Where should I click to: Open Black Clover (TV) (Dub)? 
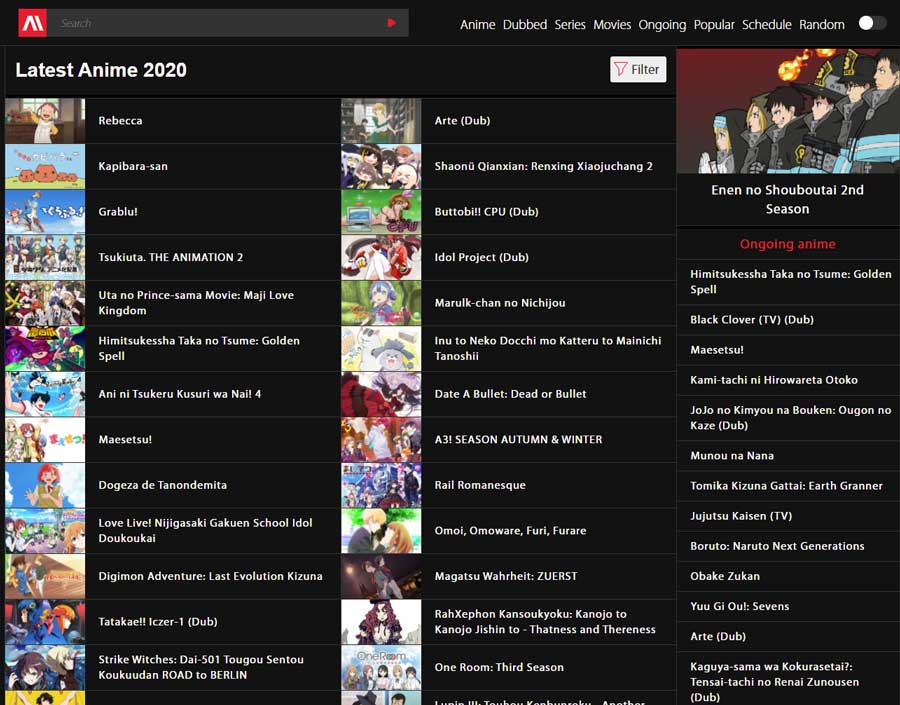(x=752, y=320)
